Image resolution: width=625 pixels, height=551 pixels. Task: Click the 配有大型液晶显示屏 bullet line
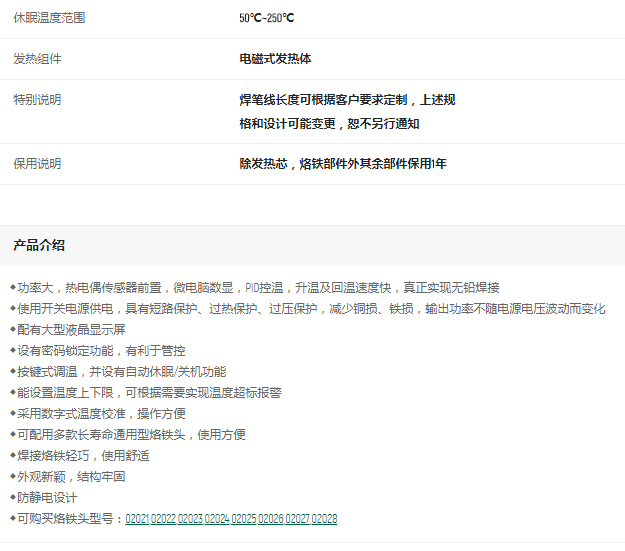(71, 329)
